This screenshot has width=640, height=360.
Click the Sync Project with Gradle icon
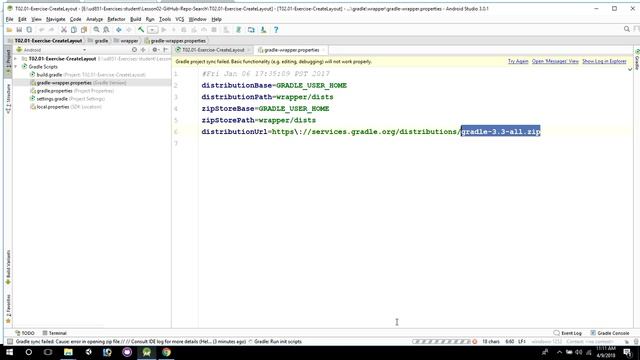(x=239, y=30)
